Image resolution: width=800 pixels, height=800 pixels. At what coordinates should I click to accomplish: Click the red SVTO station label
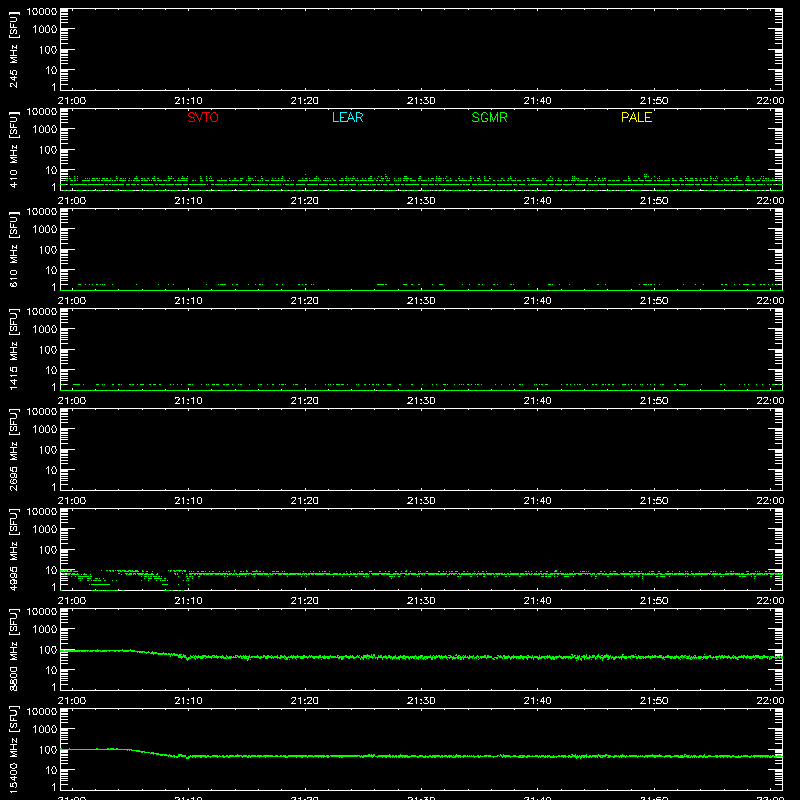point(203,117)
